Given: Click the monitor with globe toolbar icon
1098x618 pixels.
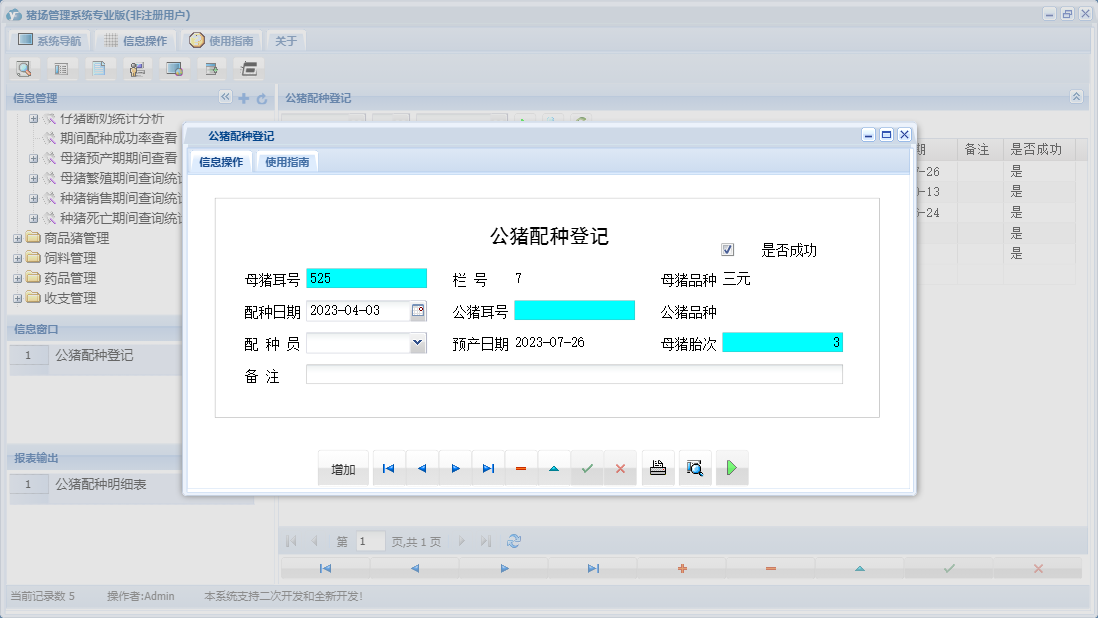Looking at the screenshot, I should 174,68.
